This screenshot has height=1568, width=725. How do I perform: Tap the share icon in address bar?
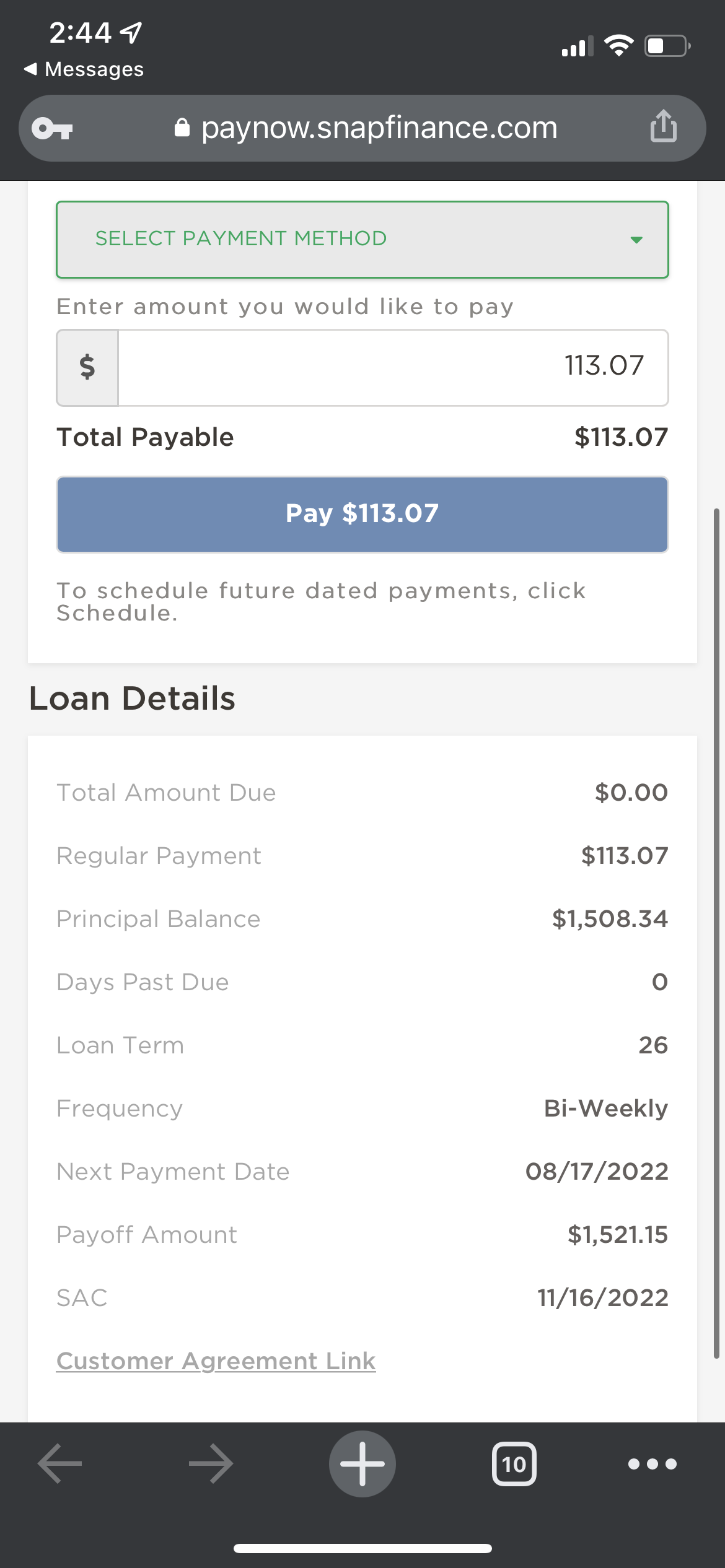point(663,126)
